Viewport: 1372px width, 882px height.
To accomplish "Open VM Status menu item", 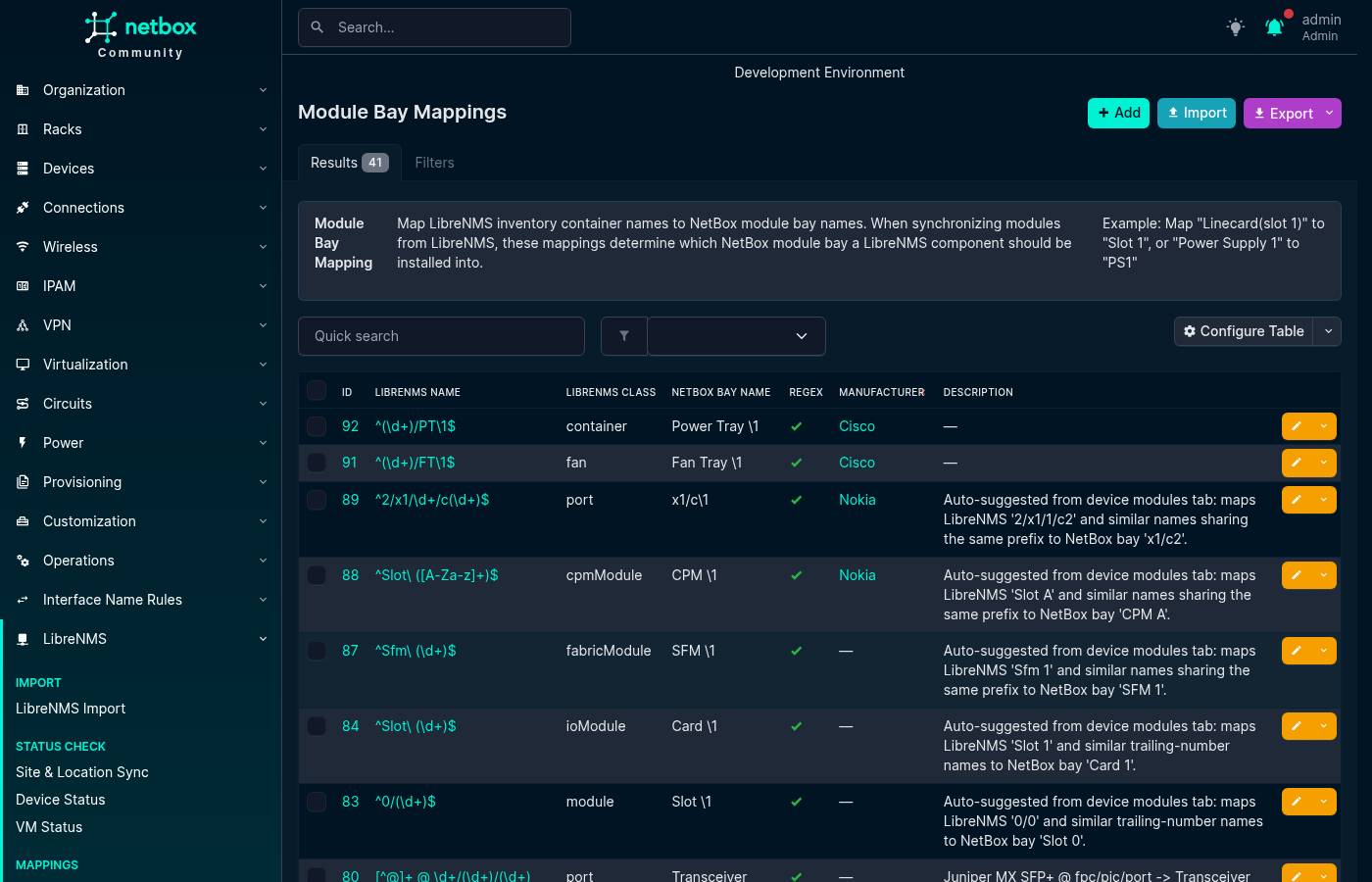I will [49, 827].
